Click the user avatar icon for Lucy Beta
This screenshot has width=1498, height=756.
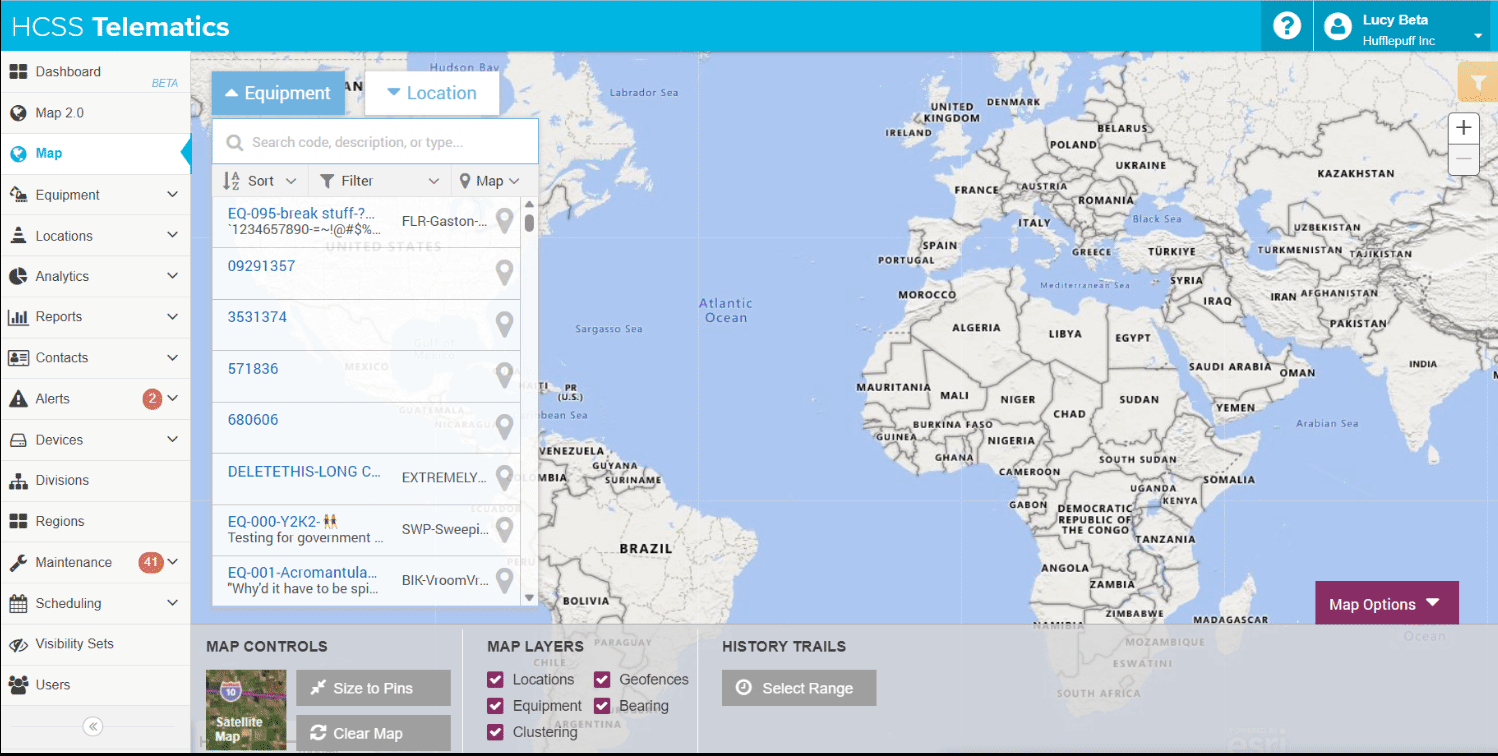point(1338,27)
